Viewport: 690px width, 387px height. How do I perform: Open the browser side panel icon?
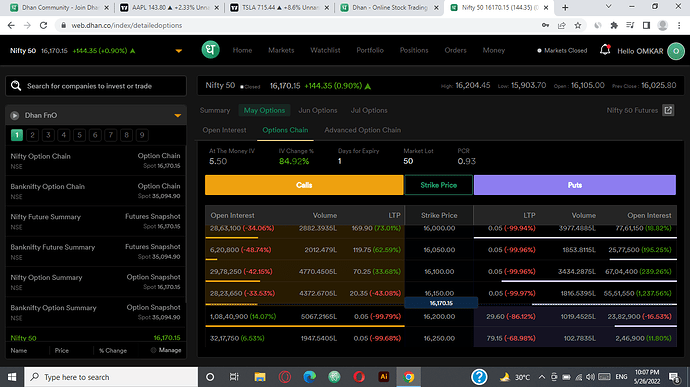click(x=646, y=26)
